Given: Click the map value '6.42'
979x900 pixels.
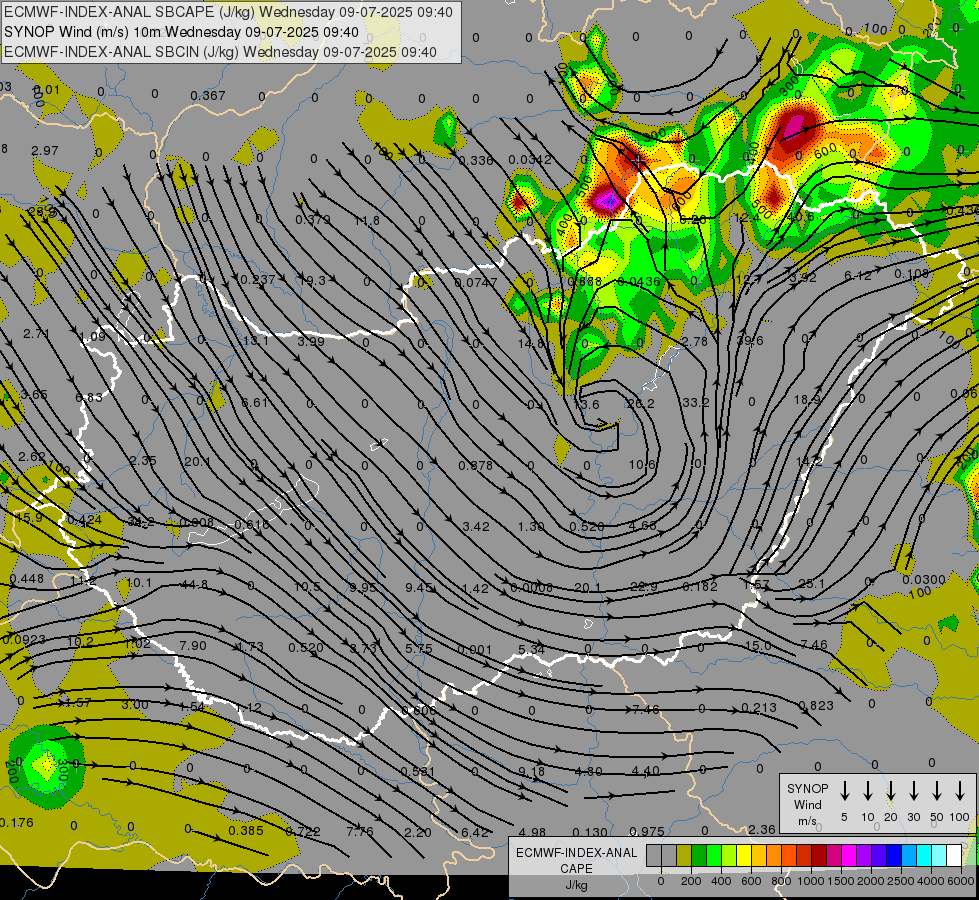Looking at the screenshot, I should tap(475, 832).
